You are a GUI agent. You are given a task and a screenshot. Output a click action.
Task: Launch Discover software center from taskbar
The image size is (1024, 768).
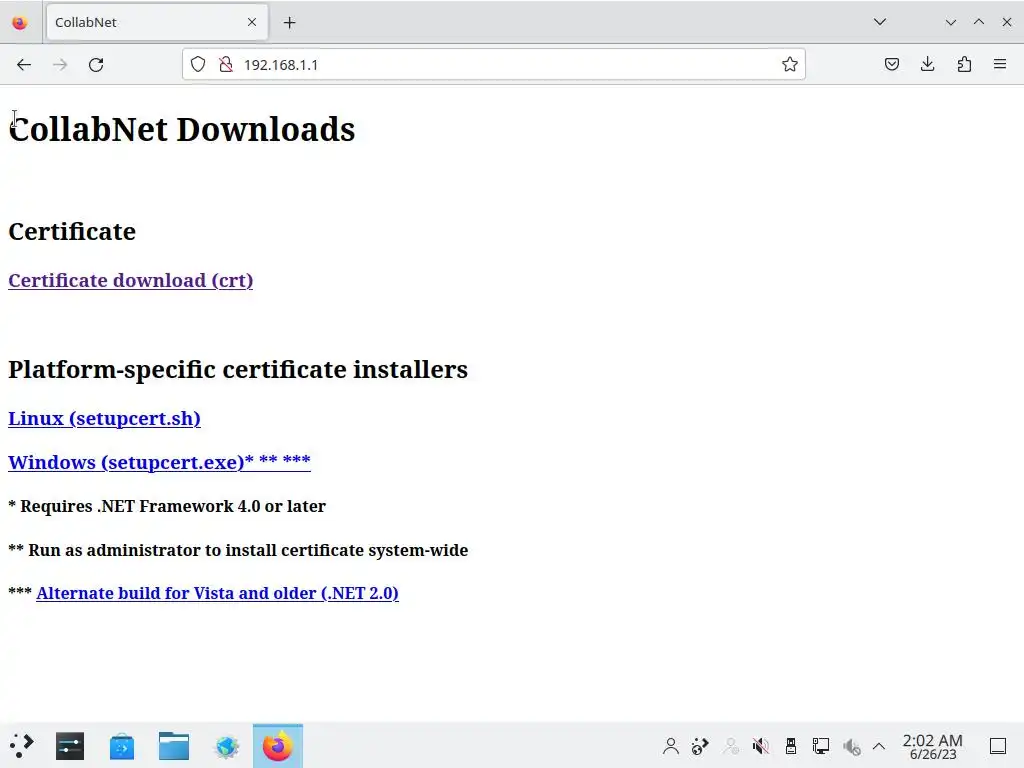pos(122,746)
